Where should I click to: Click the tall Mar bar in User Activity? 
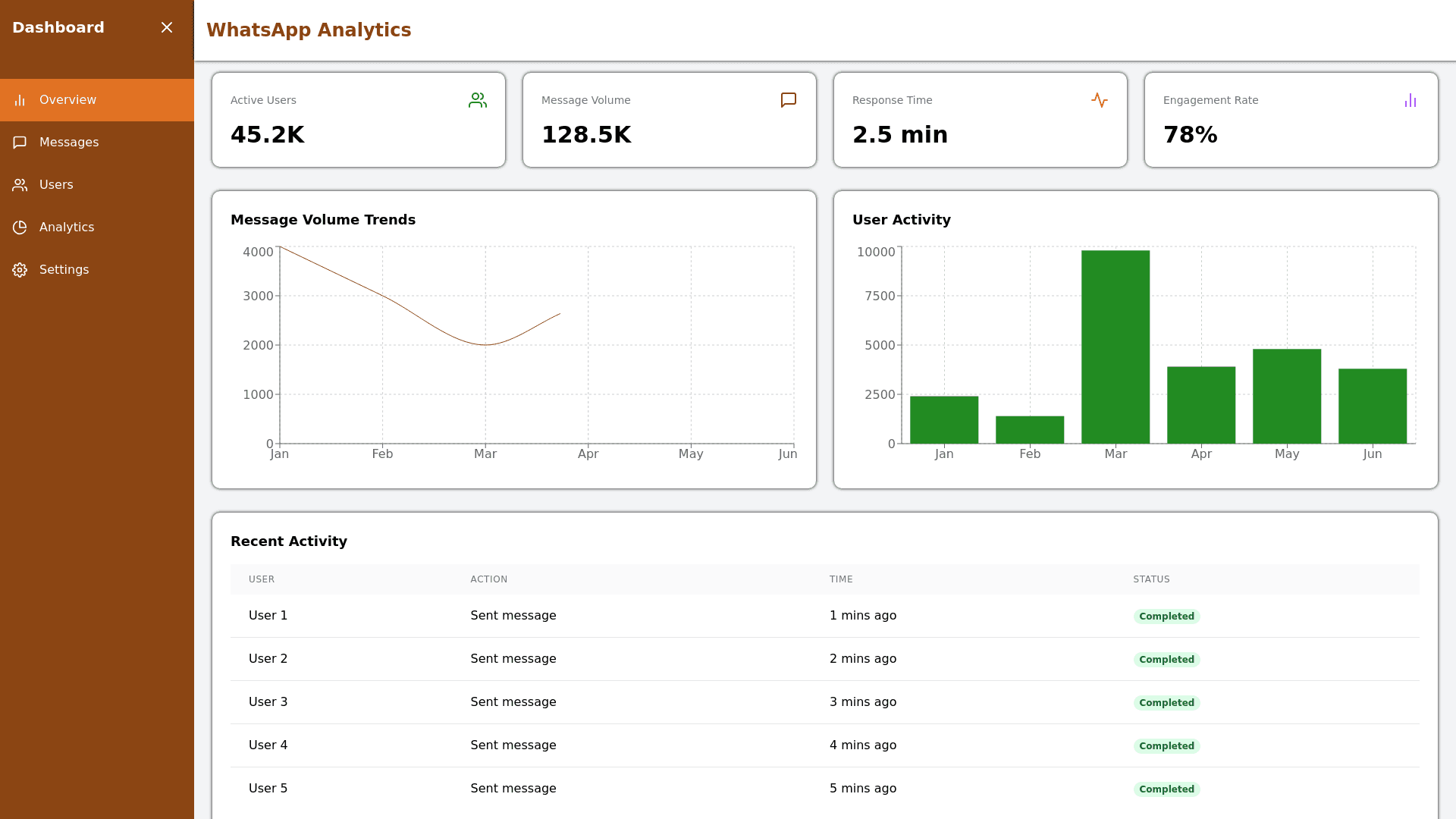click(x=1116, y=347)
